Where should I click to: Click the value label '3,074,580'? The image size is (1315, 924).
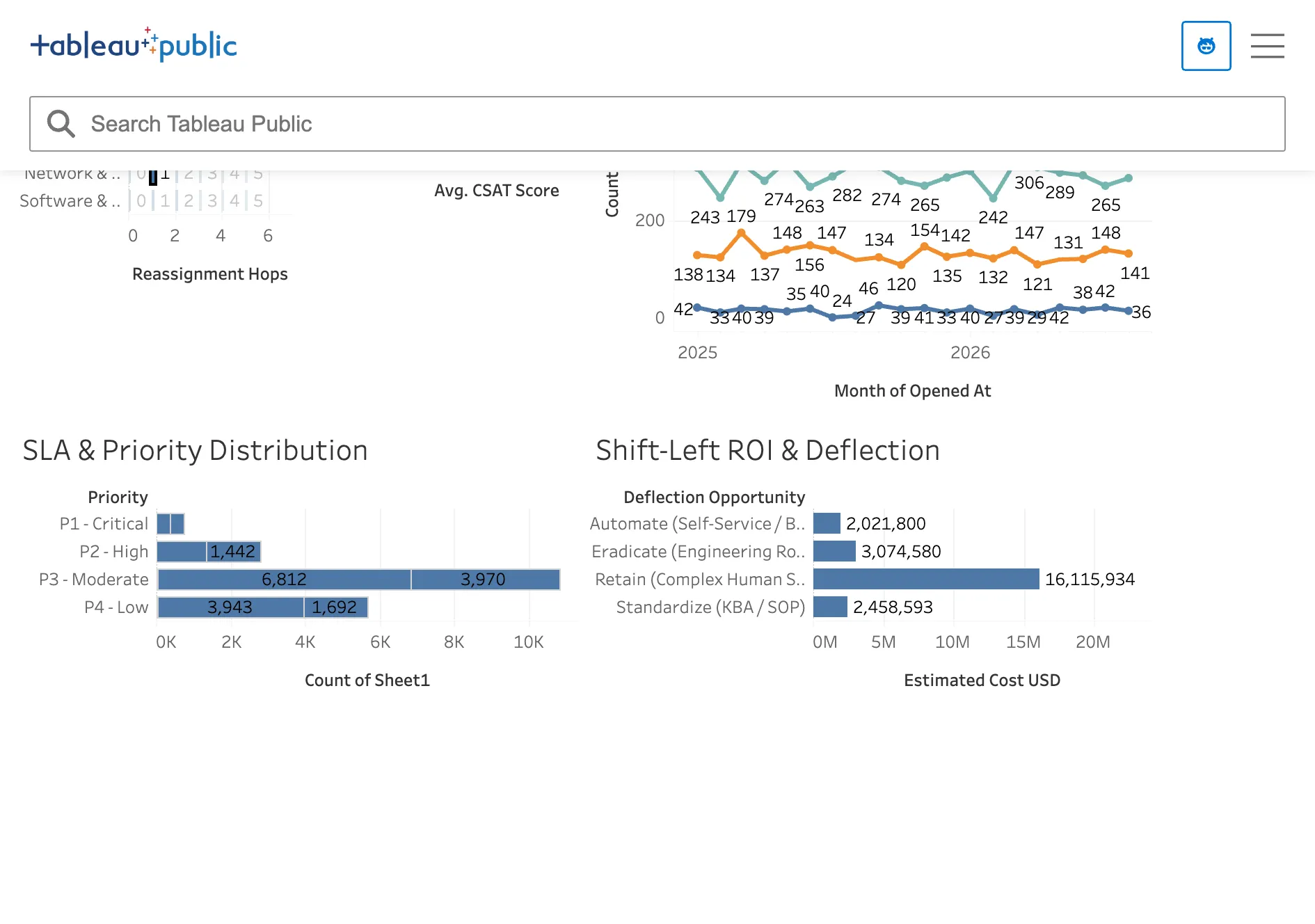click(901, 552)
